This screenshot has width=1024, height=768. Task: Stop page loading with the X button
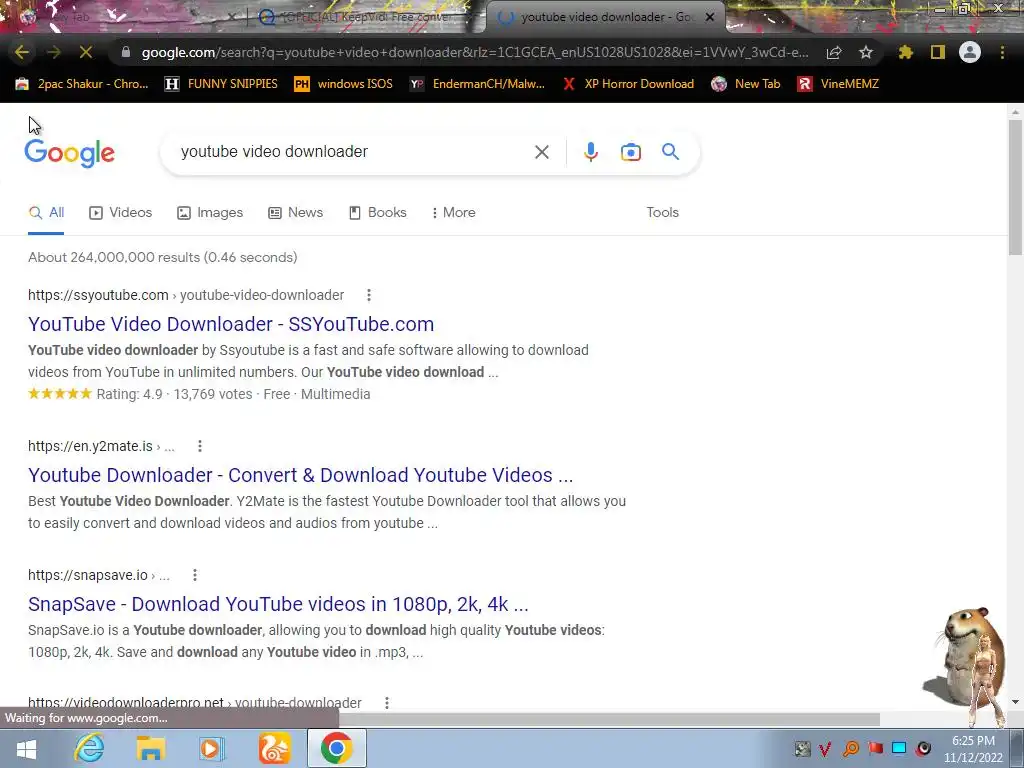click(86, 52)
